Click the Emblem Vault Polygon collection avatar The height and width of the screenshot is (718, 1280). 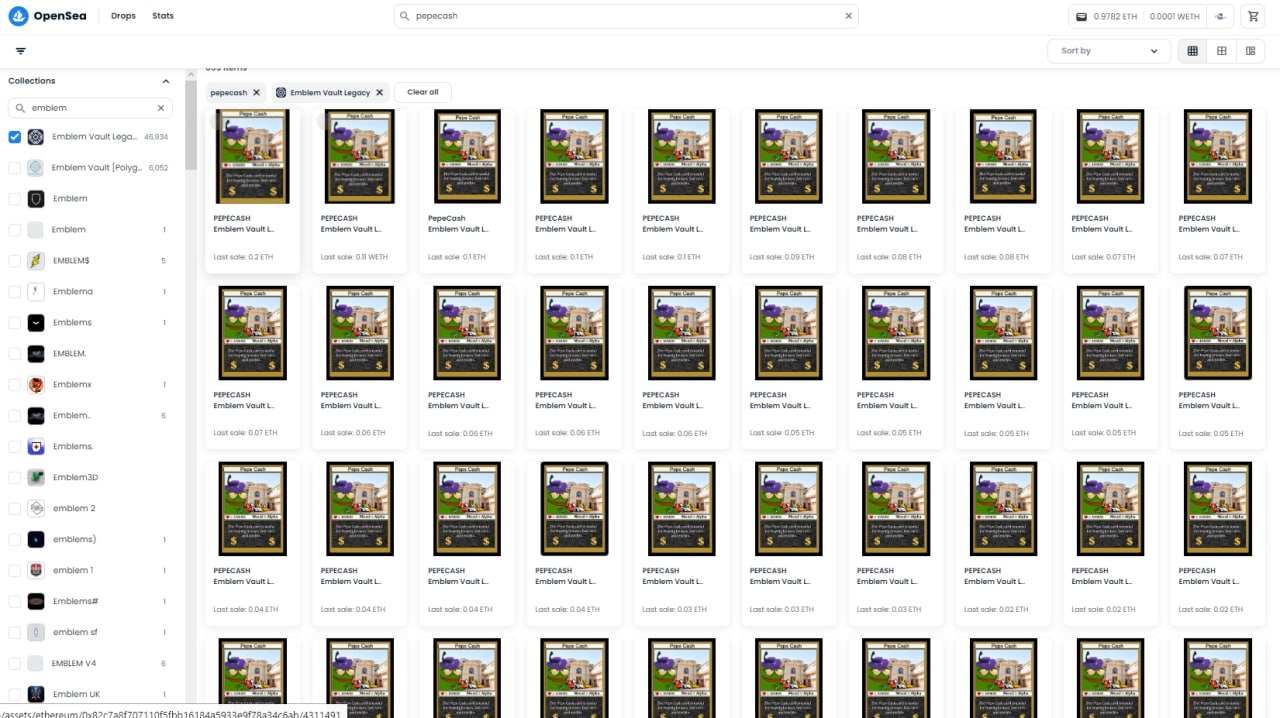35,168
